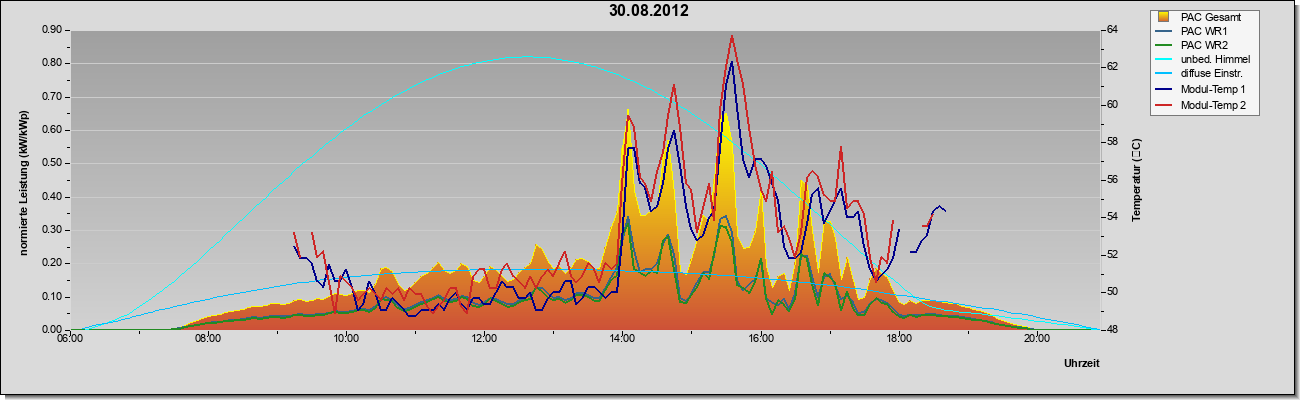
Task: Select the PAC WR2 legend entry
Action: click(1203, 45)
